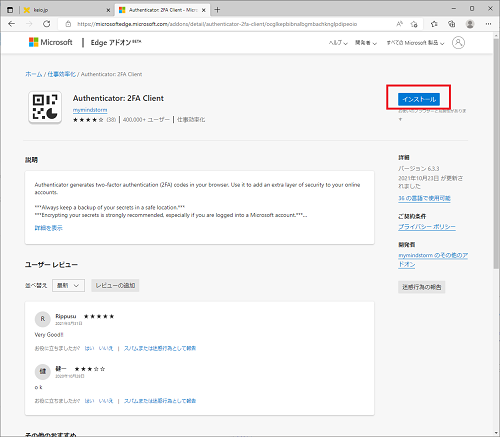Open mymindstorm のその他のアドオン link
The width and height of the screenshot is (500, 437).
pyautogui.click(x=433, y=260)
